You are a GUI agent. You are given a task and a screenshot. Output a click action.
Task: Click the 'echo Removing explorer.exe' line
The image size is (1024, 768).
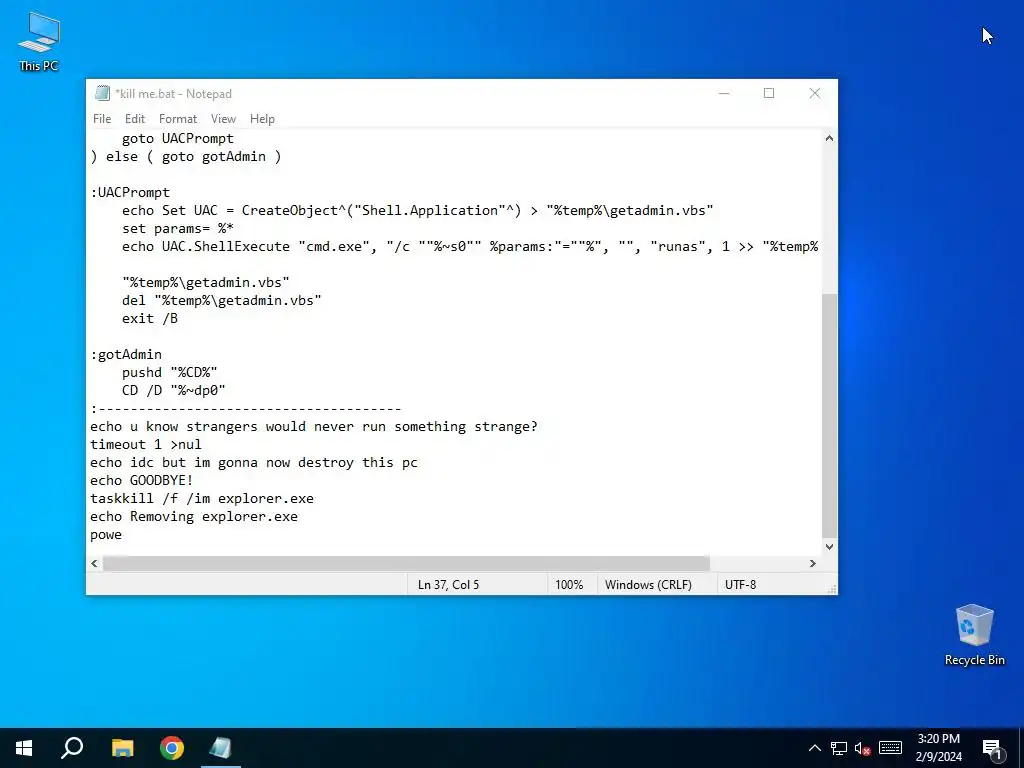click(194, 516)
